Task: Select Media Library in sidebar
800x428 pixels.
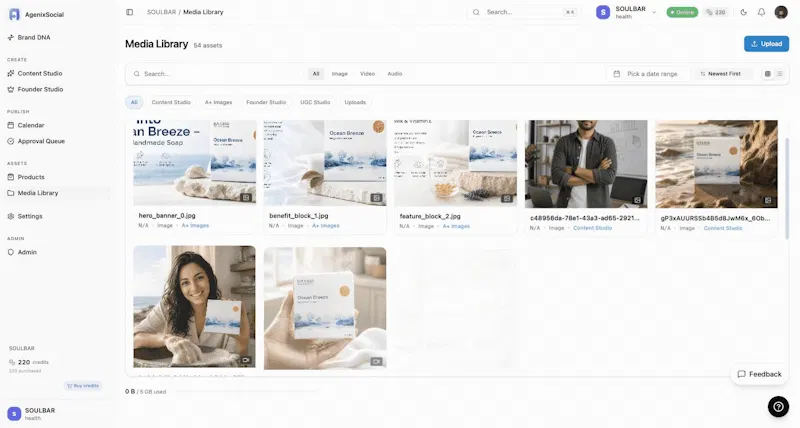Action: (38, 193)
